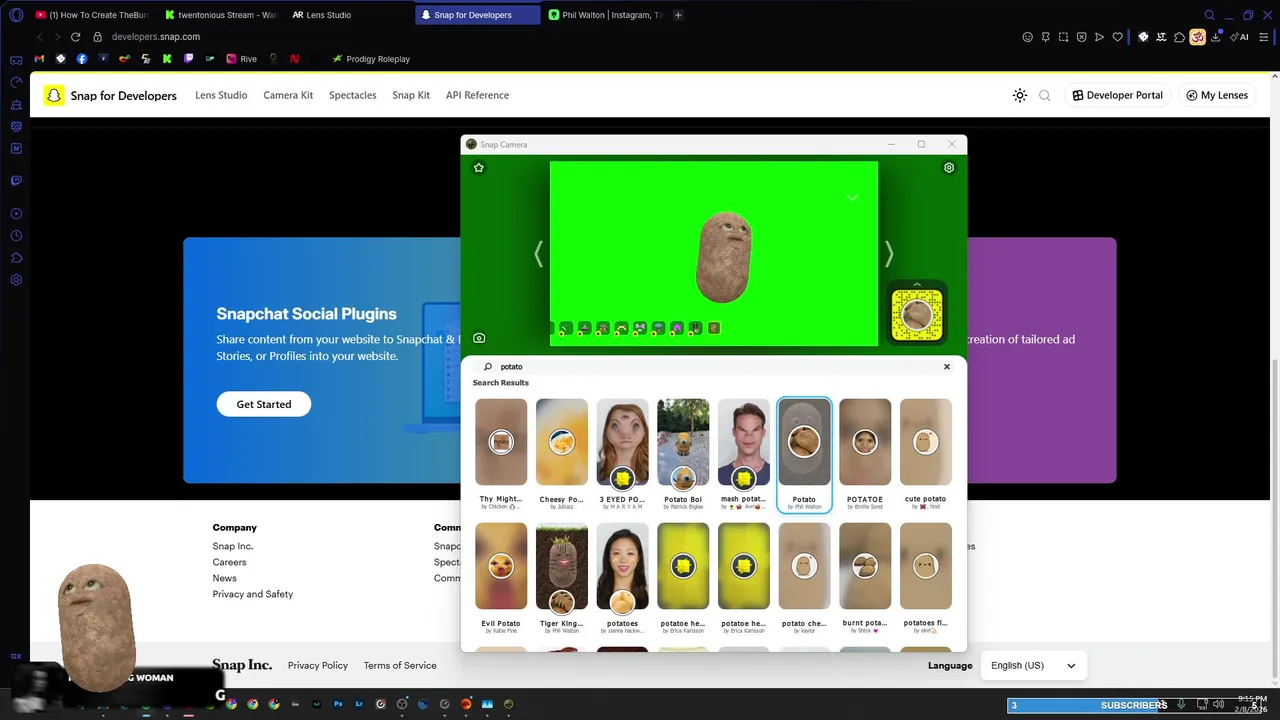The width and height of the screenshot is (1280, 720).
Task: Click Snap for Developers logo
Action: tap(110, 95)
